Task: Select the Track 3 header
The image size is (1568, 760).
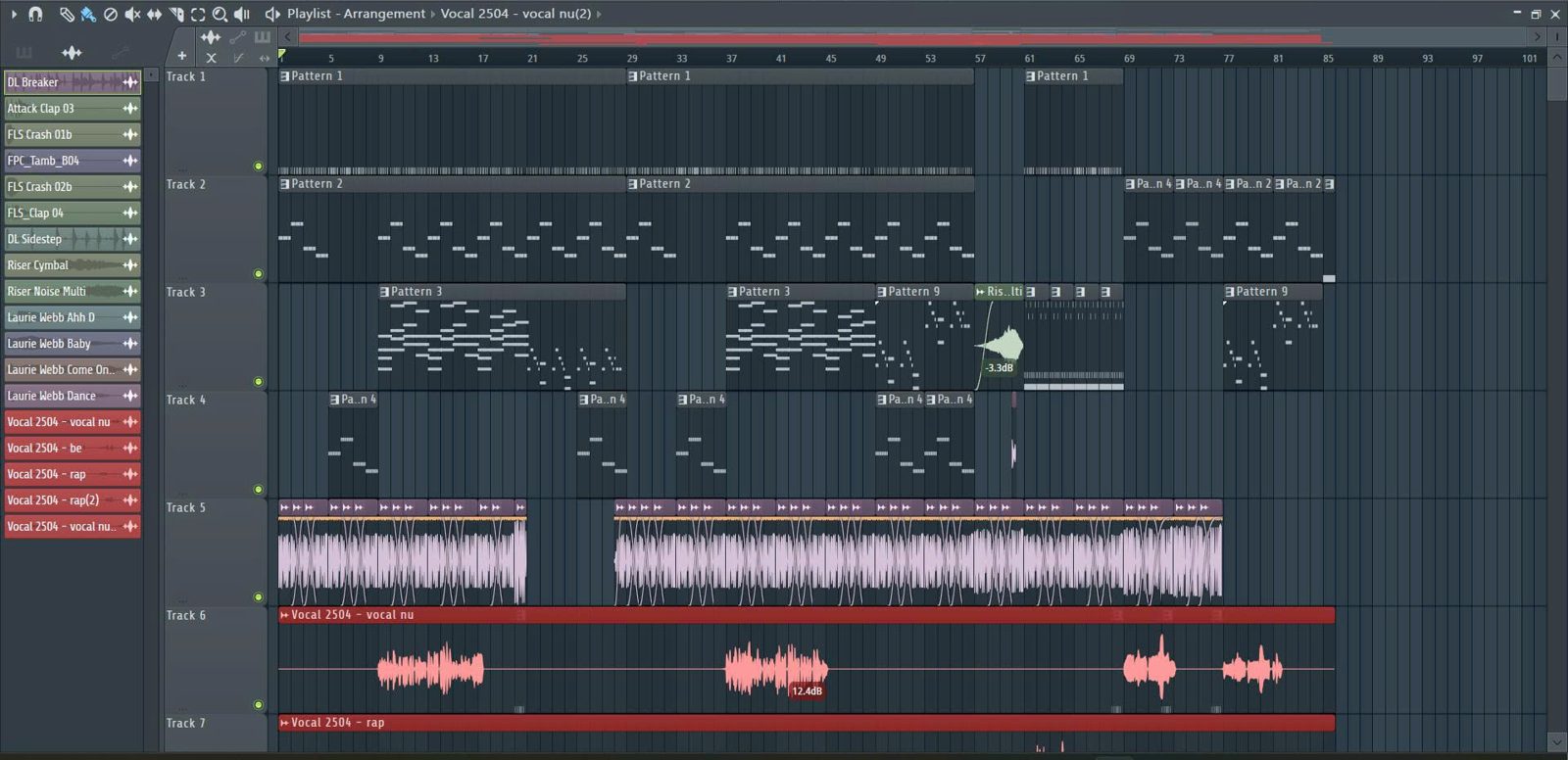Action: coord(214,338)
